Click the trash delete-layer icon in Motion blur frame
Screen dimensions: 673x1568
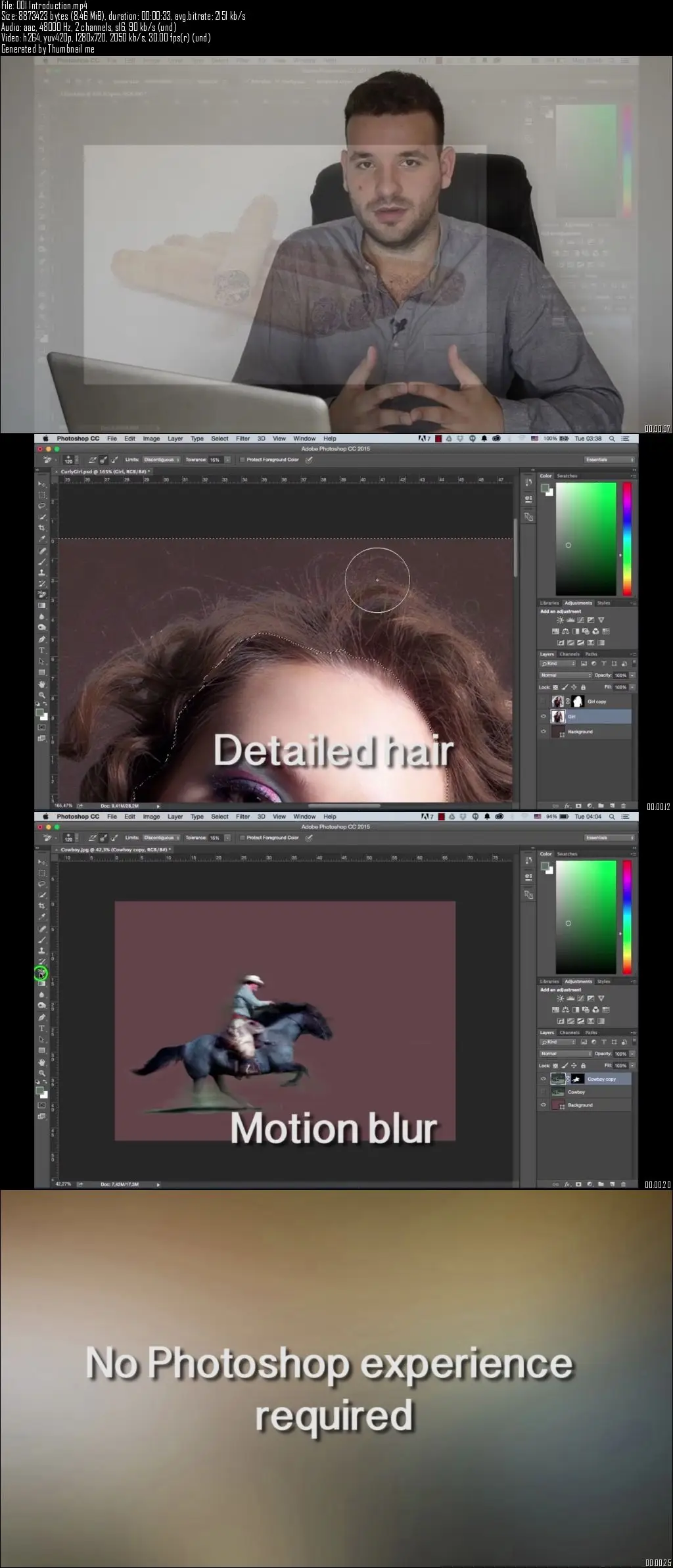pyautogui.click(x=623, y=1184)
